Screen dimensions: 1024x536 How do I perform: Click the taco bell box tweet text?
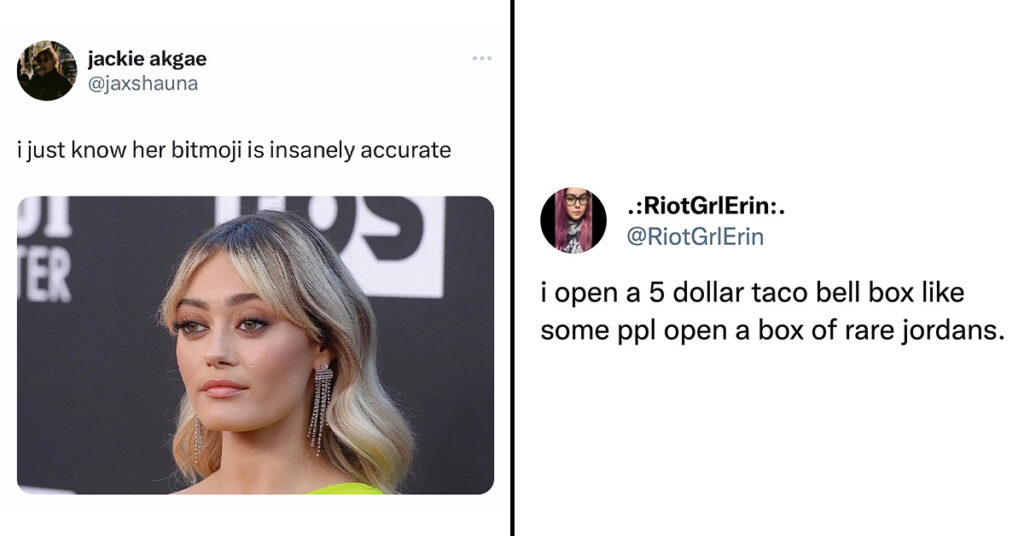pyautogui.click(x=772, y=311)
